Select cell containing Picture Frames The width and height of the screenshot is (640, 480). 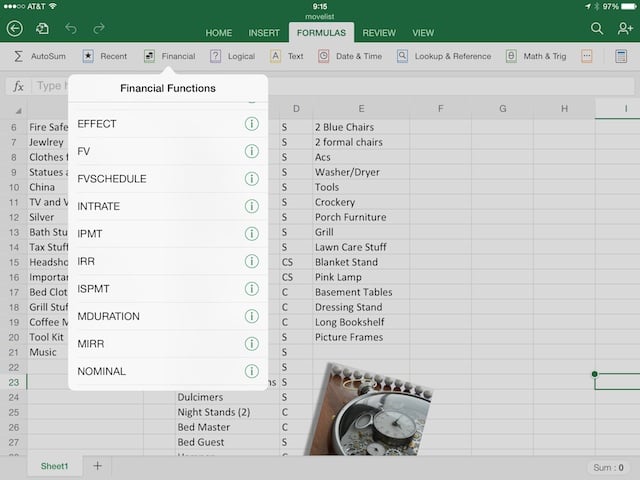tap(361, 337)
